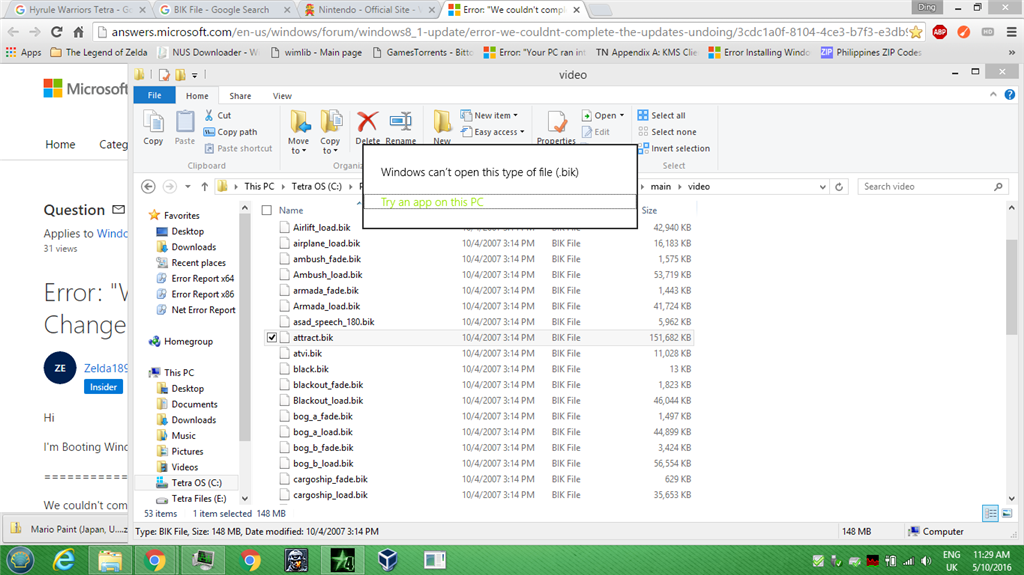The height and width of the screenshot is (575, 1024).
Task: Open Error Report x64 favorite
Action: pyautogui.click(x=202, y=278)
